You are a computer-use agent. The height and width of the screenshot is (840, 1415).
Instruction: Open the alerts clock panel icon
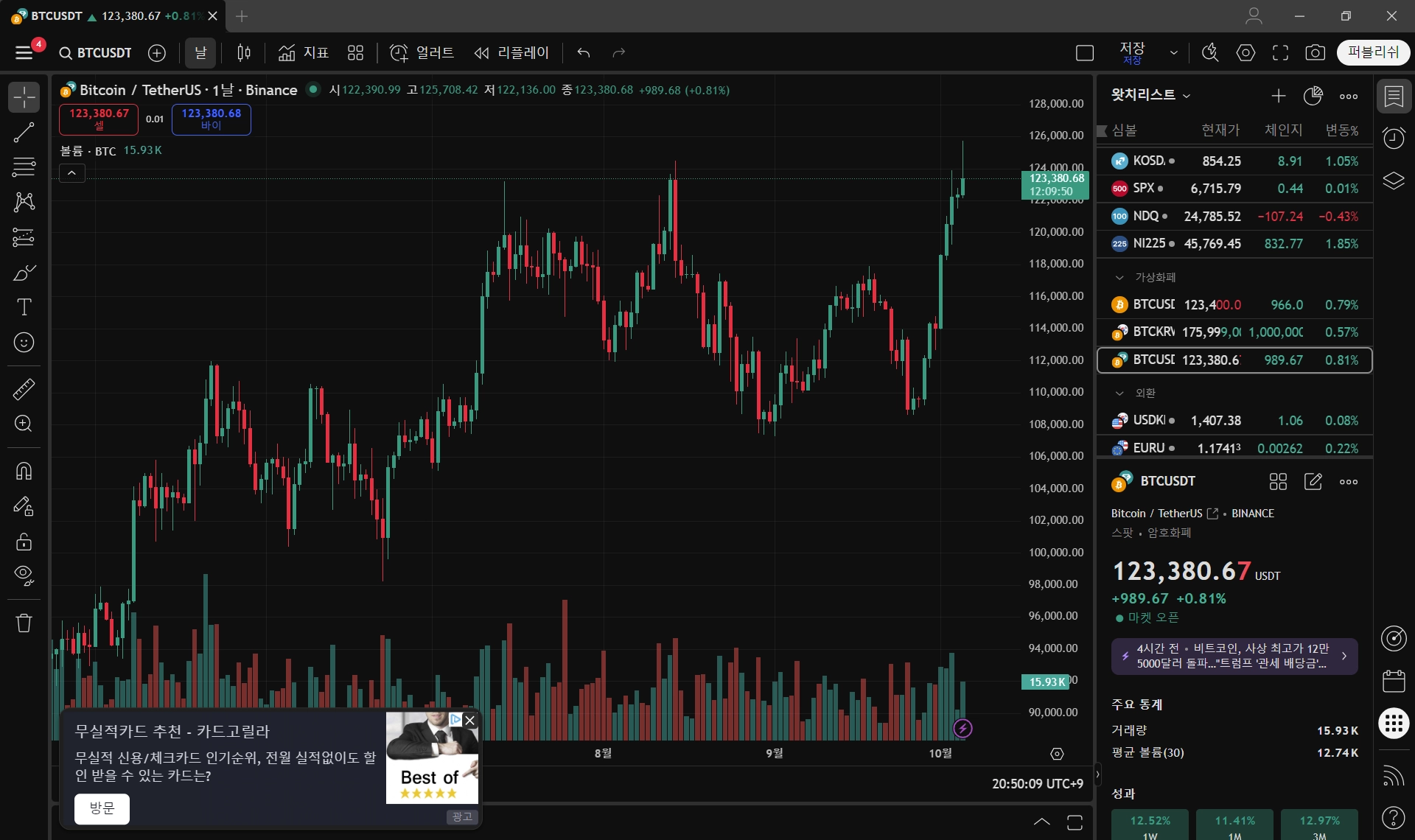tap(1394, 138)
